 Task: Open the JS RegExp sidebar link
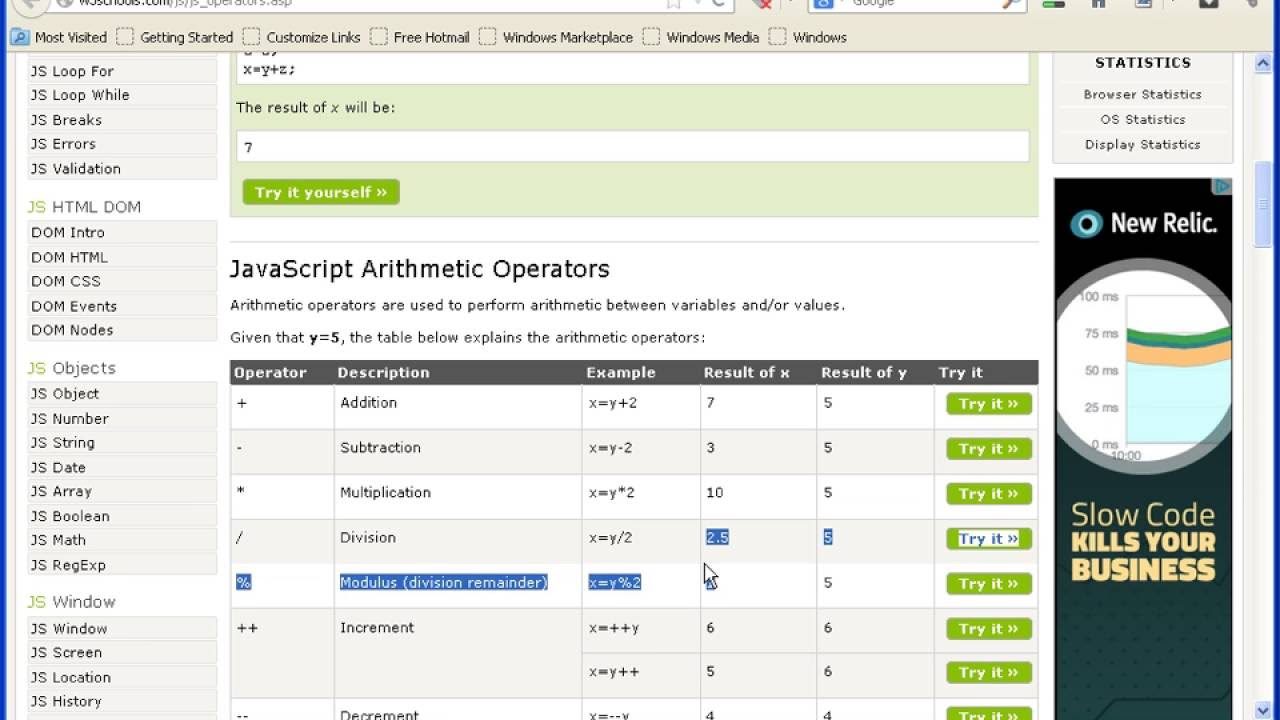click(x=122, y=566)
